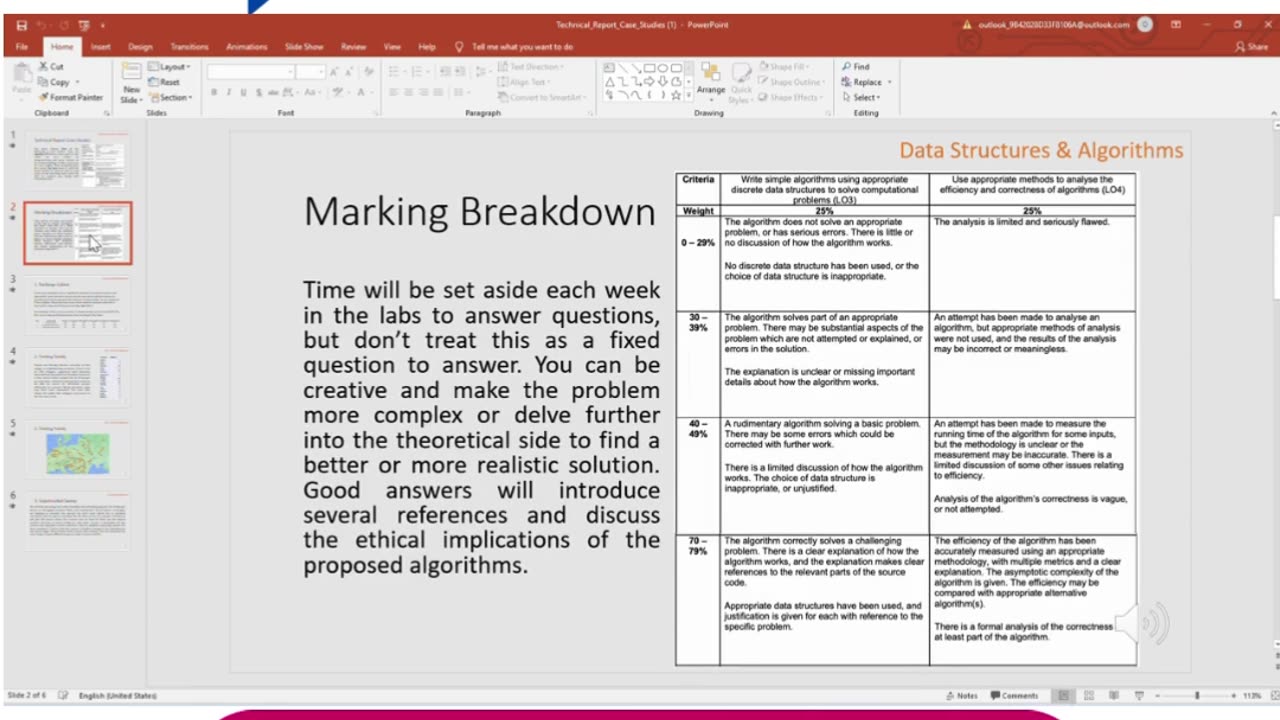This screenshot has width=1280, height=720.
Task: Copy the selection
Action: tap(55, 82)
